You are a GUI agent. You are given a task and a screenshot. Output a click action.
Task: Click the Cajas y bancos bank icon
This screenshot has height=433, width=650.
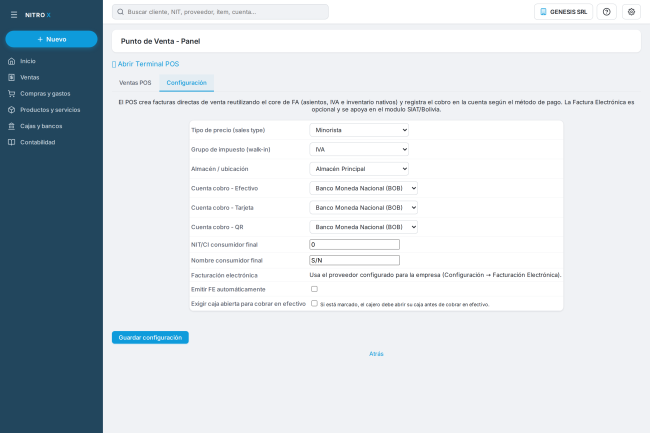12,126
